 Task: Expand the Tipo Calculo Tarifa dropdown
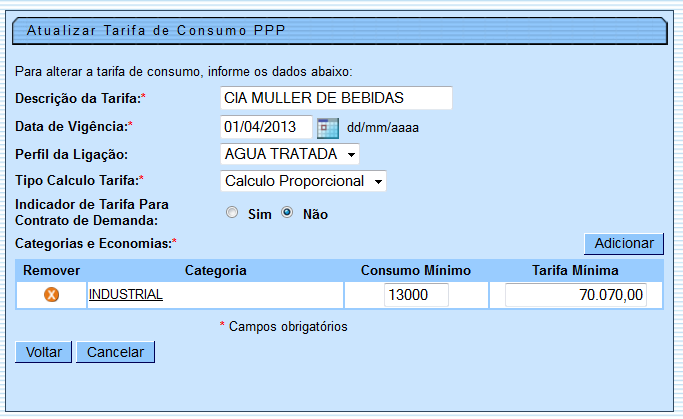click(x=302, y=181)
